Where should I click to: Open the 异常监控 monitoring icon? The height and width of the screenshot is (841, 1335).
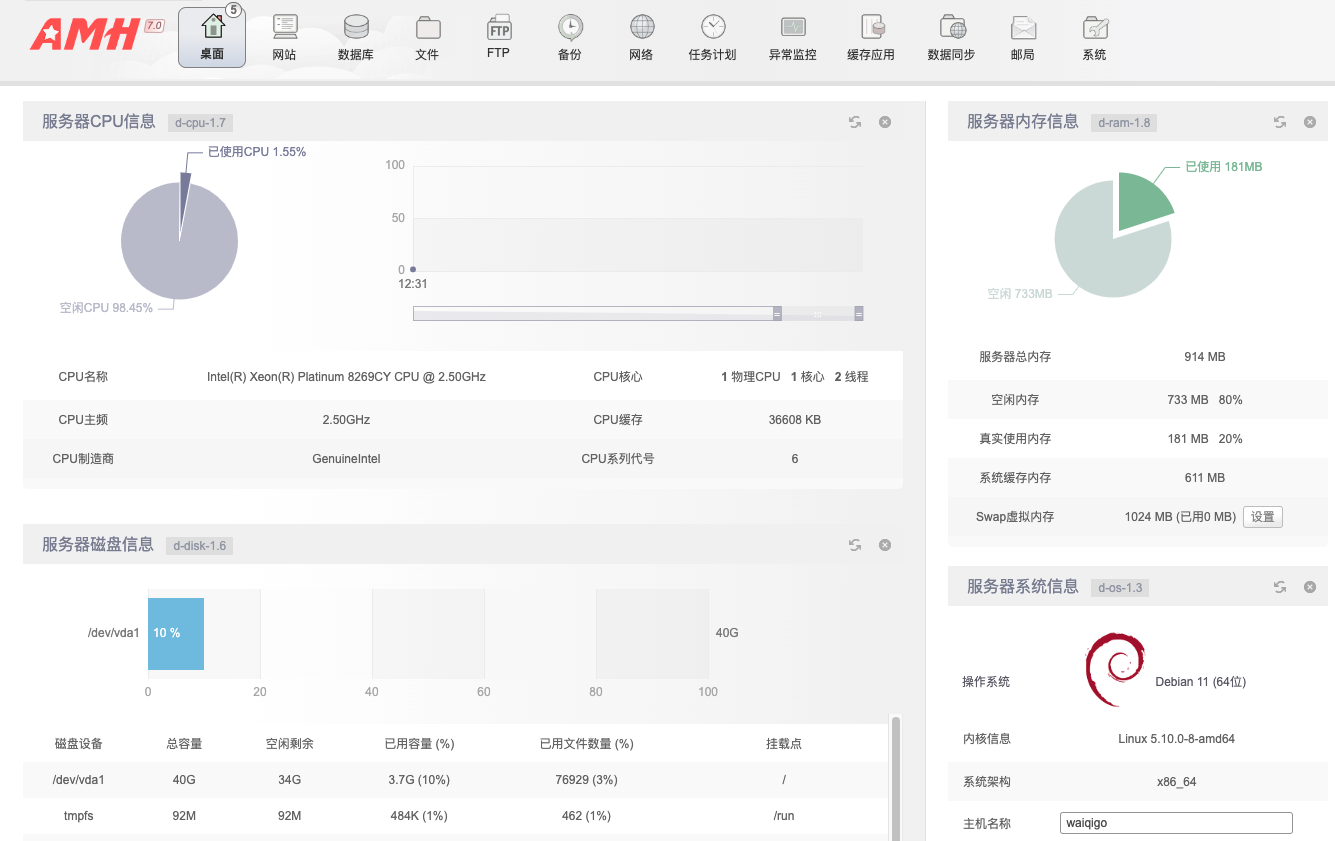792,37
